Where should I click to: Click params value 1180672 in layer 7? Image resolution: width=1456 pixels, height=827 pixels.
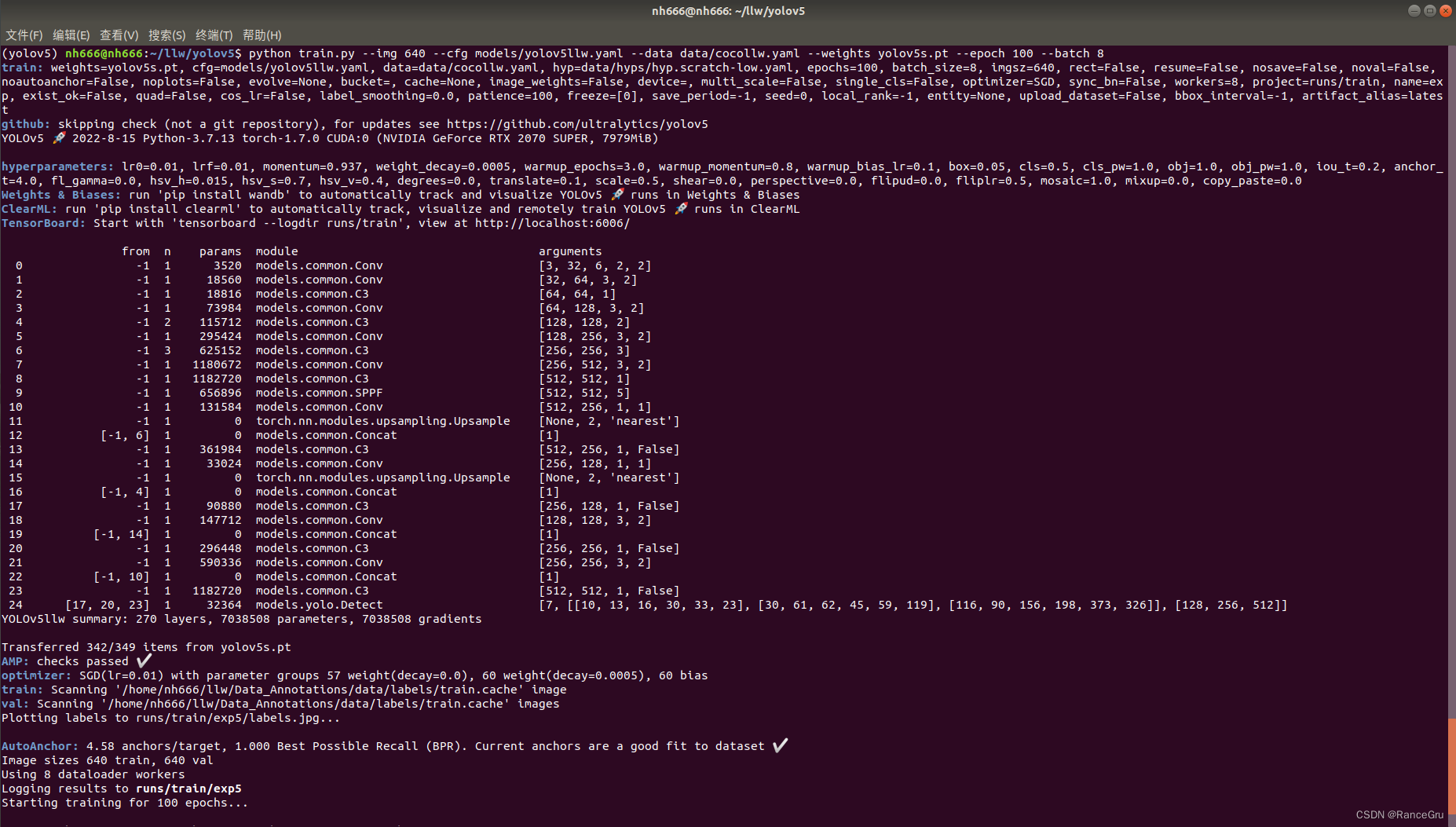pyautogui.click(x=217, y=364)
